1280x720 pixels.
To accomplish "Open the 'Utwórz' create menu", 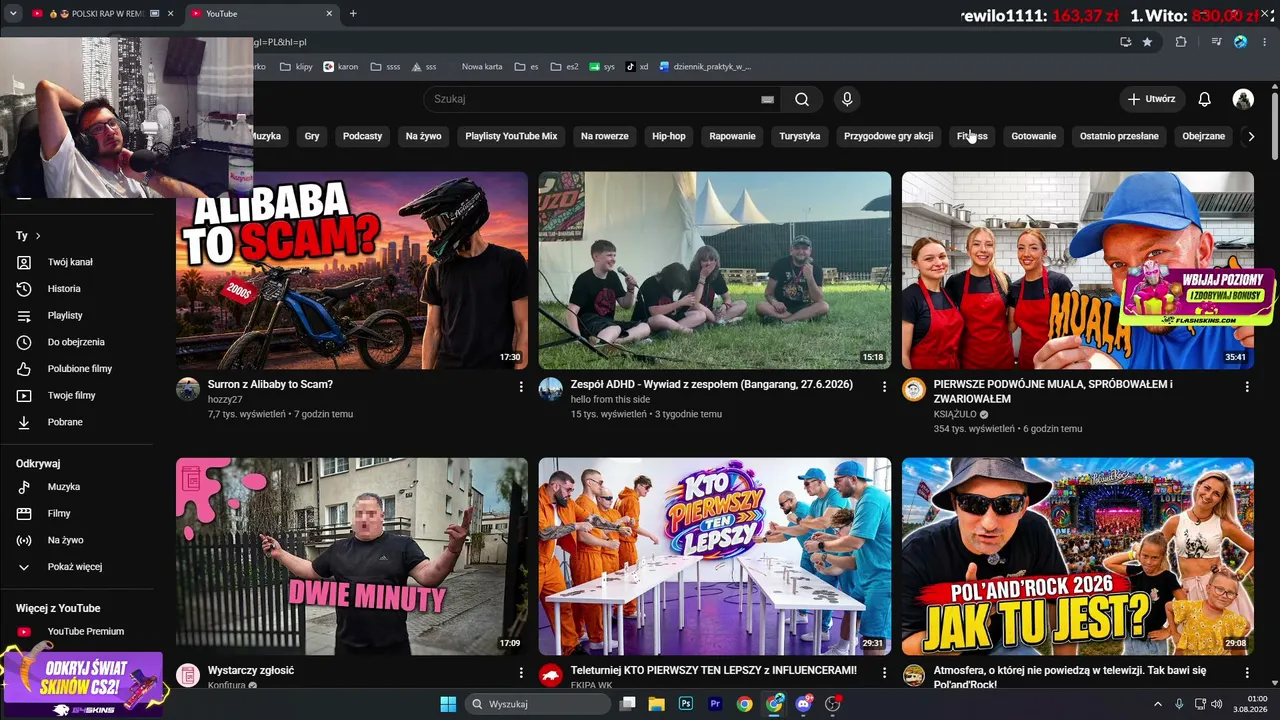I will [x=1152, y=99].
